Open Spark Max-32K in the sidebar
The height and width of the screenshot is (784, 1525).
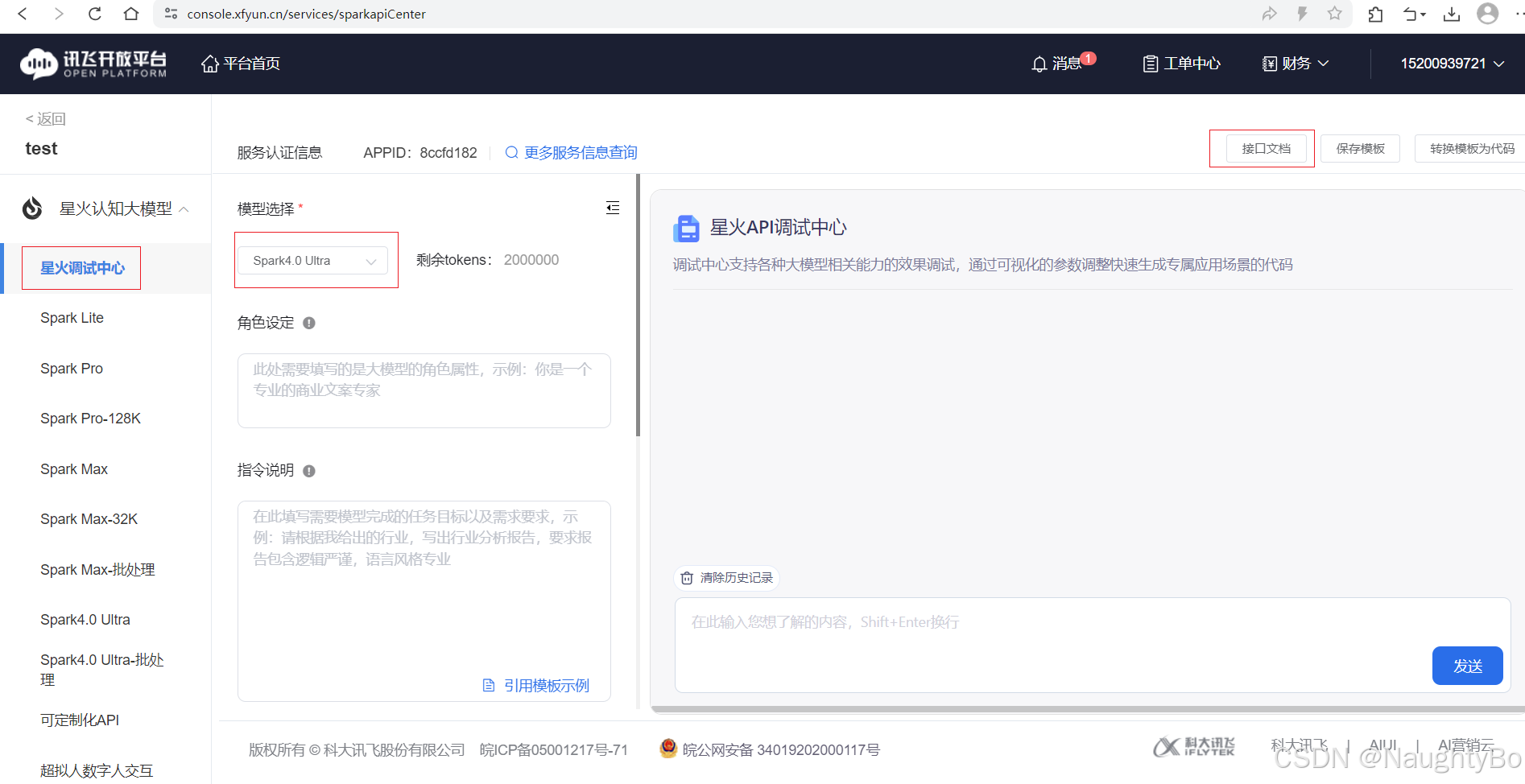(89, 519)
